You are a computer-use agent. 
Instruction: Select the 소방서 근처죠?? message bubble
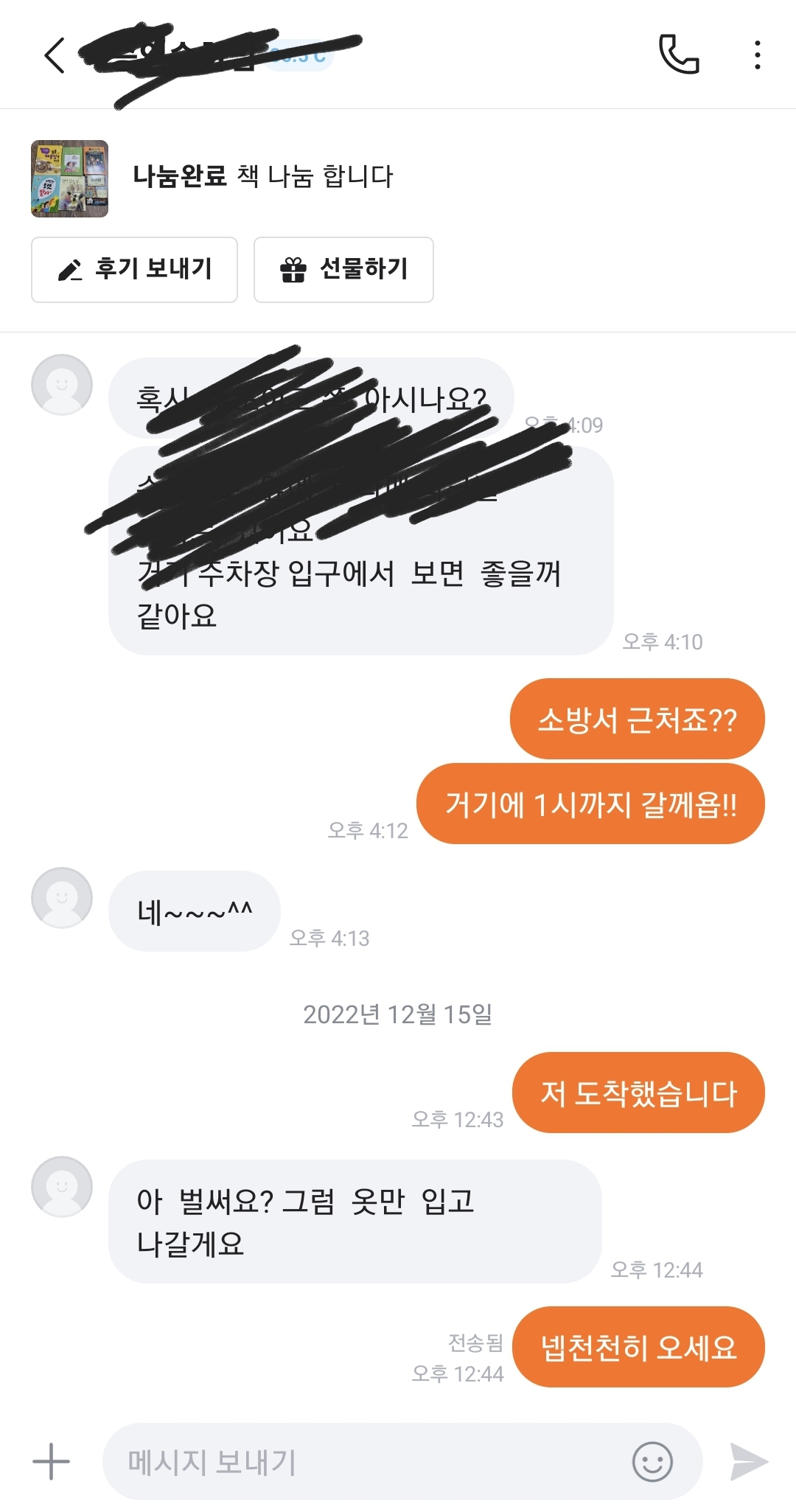pyautogui.click(x=638, y=719)
